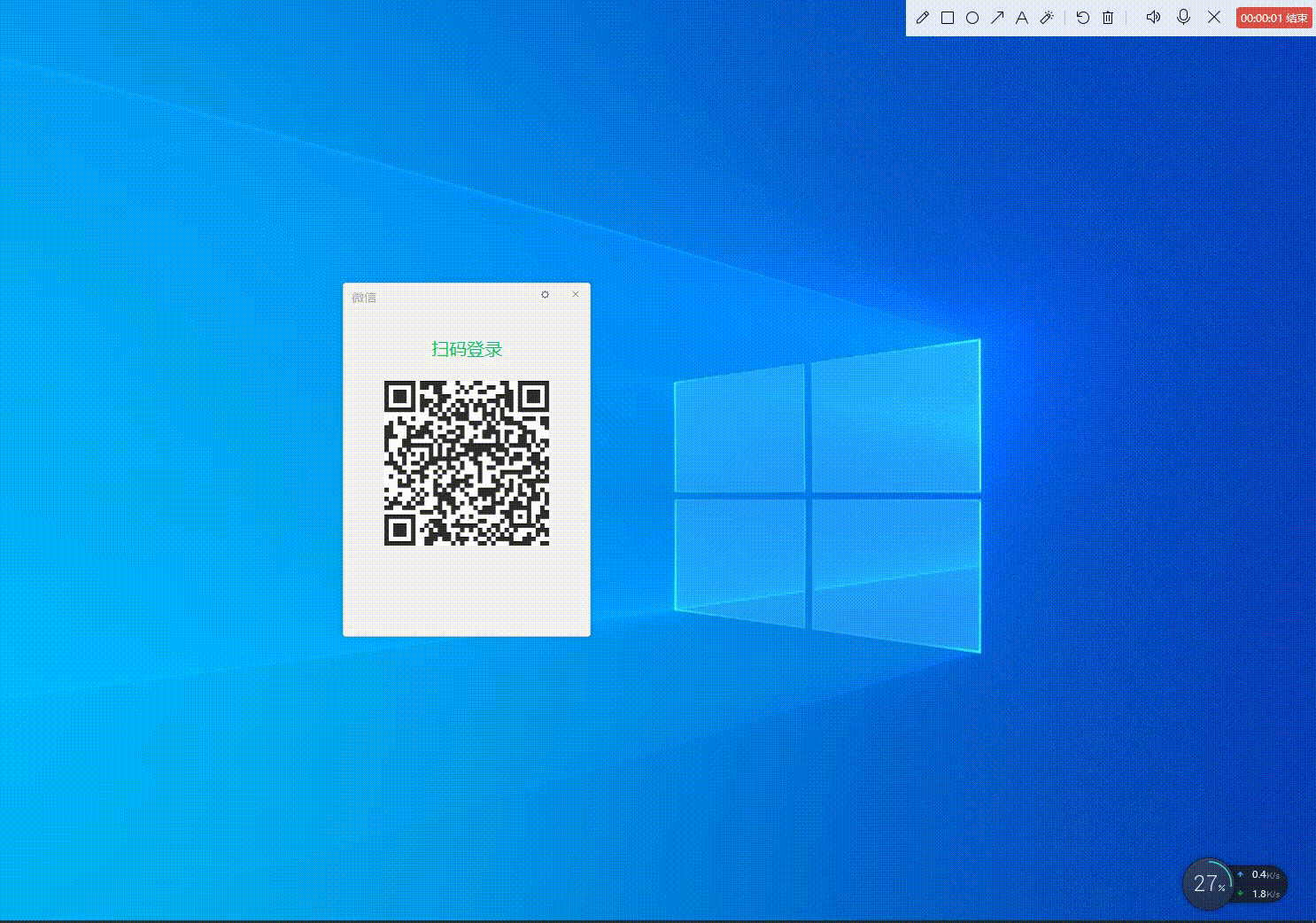The width and height of the screenshot is (1316, 923).
Task: Select the arrow annotation tool
Action: 997,18
